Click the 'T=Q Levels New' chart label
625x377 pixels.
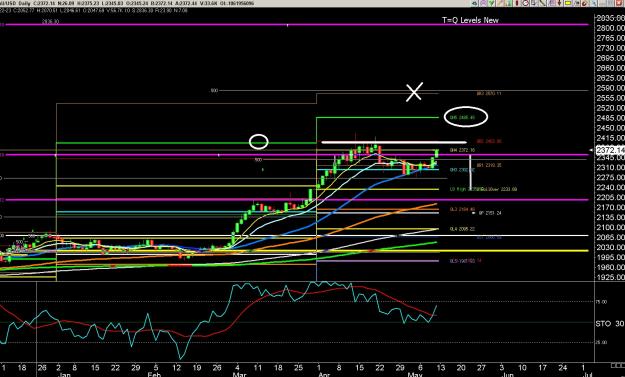click(x=470, y=20)
